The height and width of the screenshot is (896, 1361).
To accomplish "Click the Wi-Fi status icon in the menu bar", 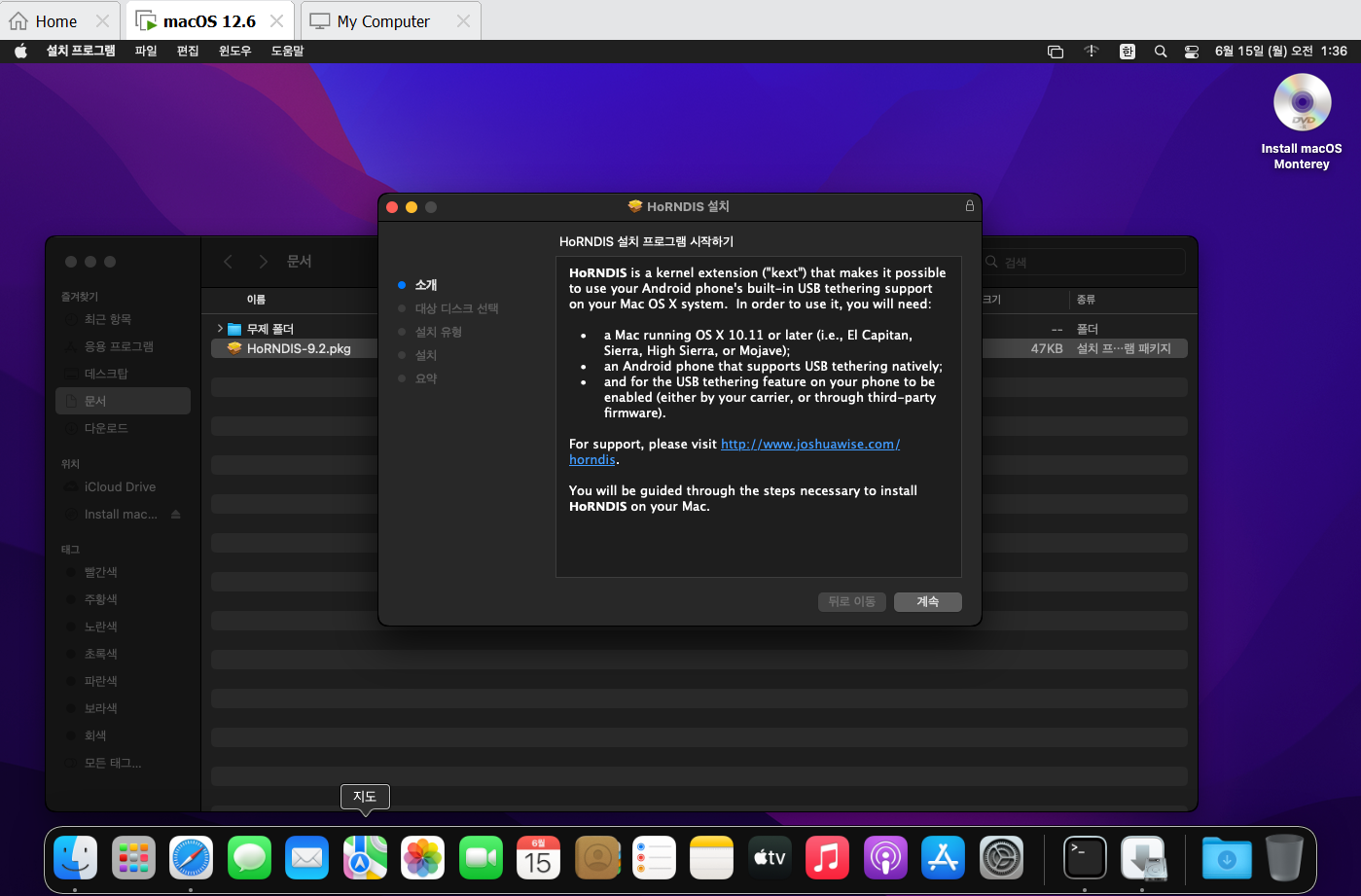I will click(1092, 52).
